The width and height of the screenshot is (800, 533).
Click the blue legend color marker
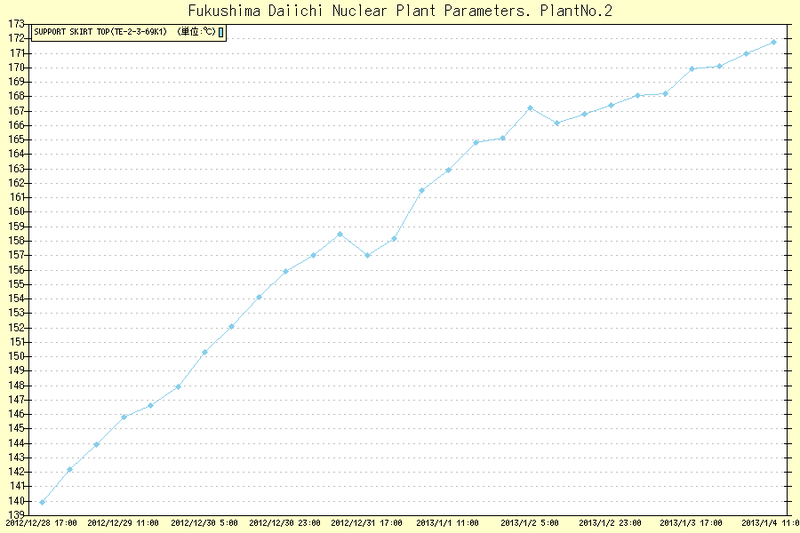coord(221,32)
